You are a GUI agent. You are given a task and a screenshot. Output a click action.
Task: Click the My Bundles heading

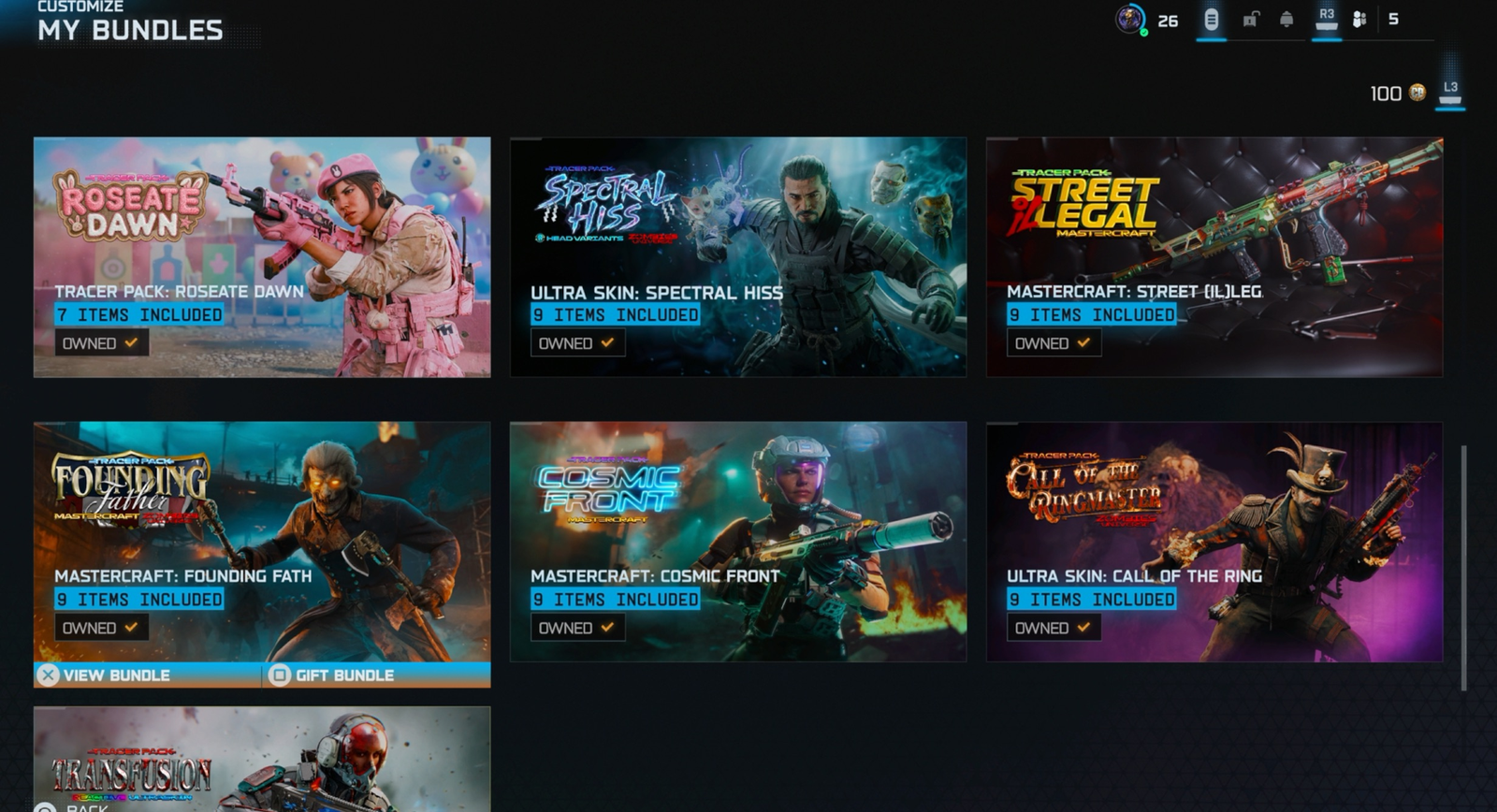(130, 30)
